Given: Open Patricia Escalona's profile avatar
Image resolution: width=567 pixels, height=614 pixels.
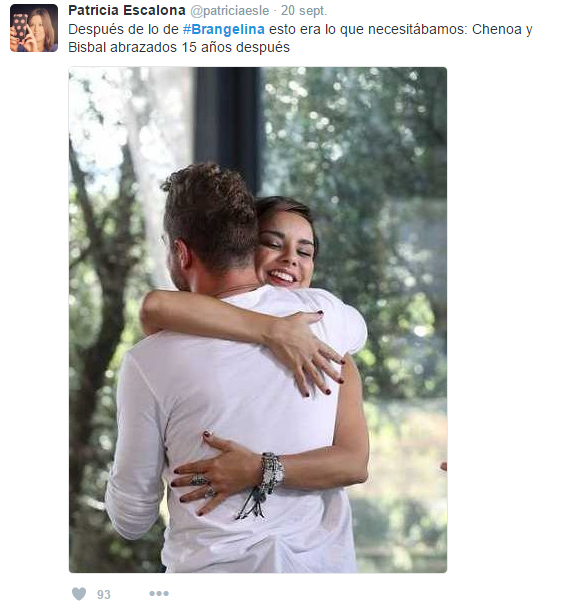Looking at the screenshot, I should click(x=34, y=28).
